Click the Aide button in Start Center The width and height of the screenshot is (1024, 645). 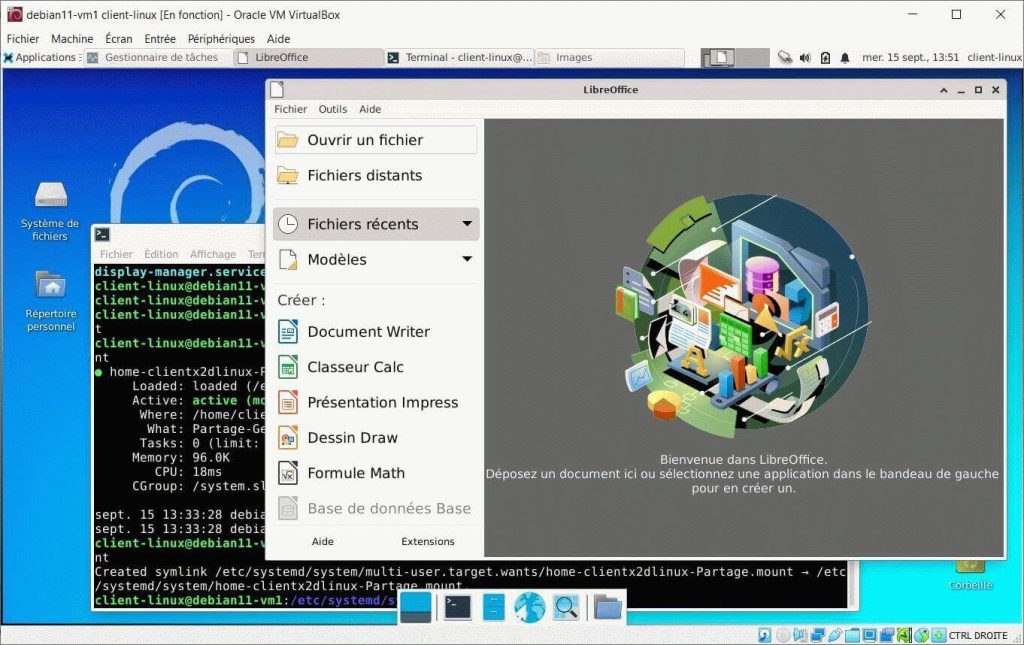pyautogui.click(x=323, y=541)
